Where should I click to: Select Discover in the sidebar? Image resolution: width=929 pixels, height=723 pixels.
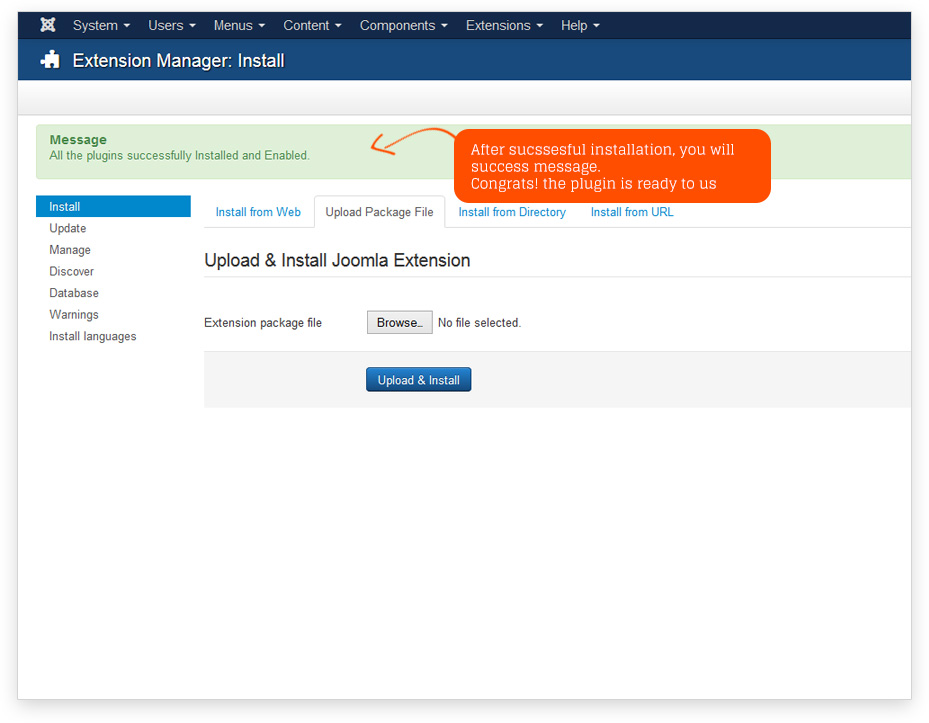(x=72, y=272)
